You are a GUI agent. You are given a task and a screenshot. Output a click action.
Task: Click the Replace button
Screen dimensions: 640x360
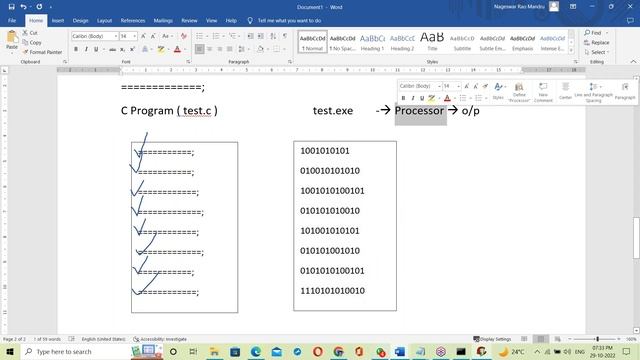596,42
